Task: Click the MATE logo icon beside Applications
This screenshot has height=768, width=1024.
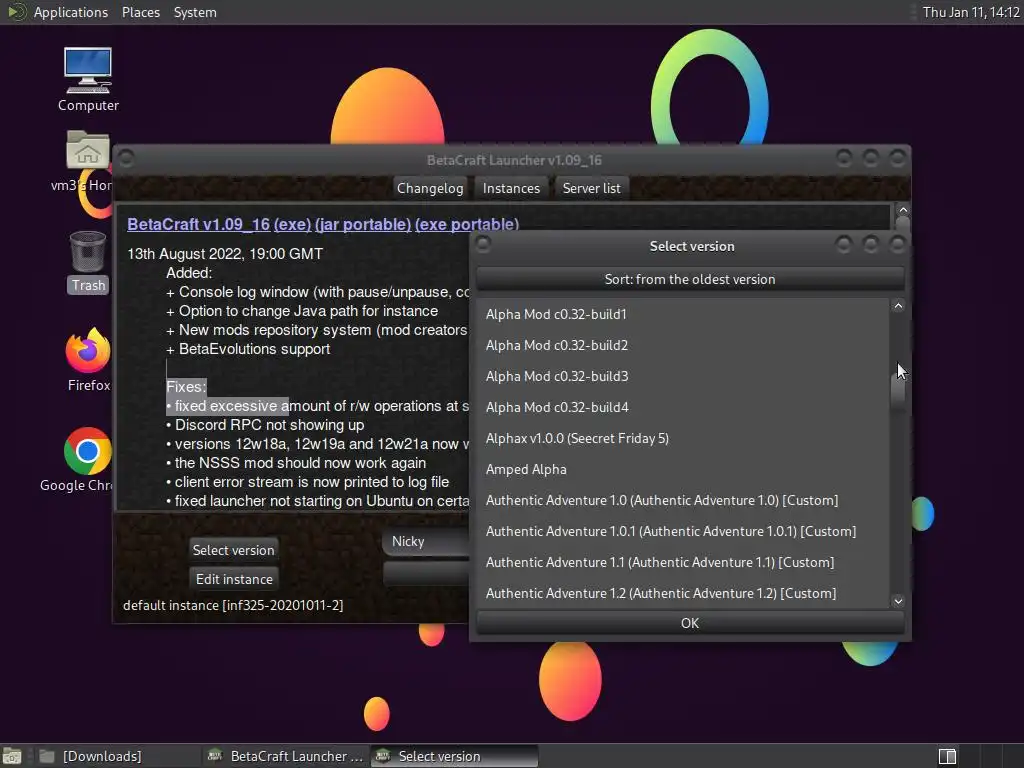Action: click(16, 12)
